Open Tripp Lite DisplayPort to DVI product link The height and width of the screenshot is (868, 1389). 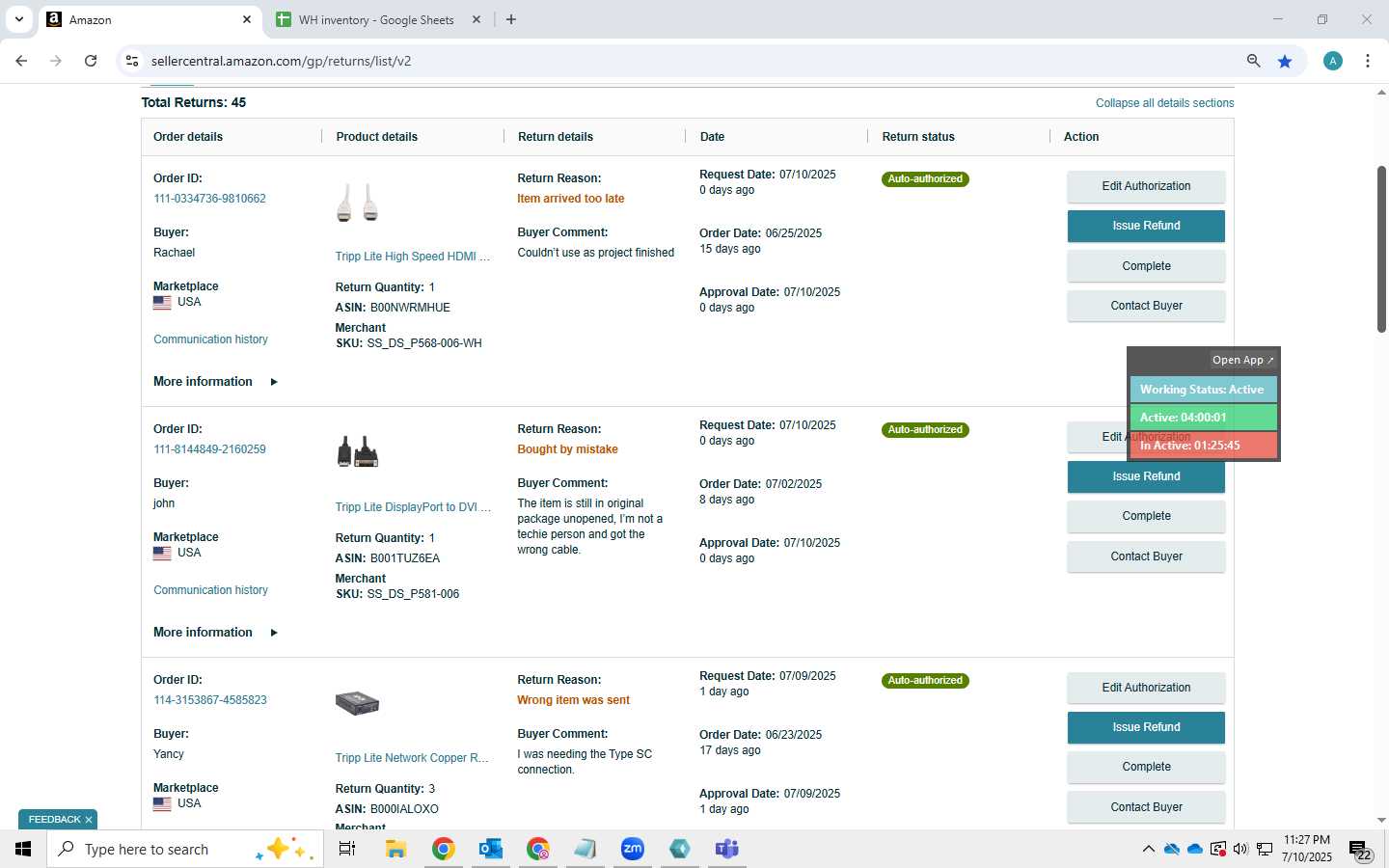pyautogui.click(x=413, y=507)
